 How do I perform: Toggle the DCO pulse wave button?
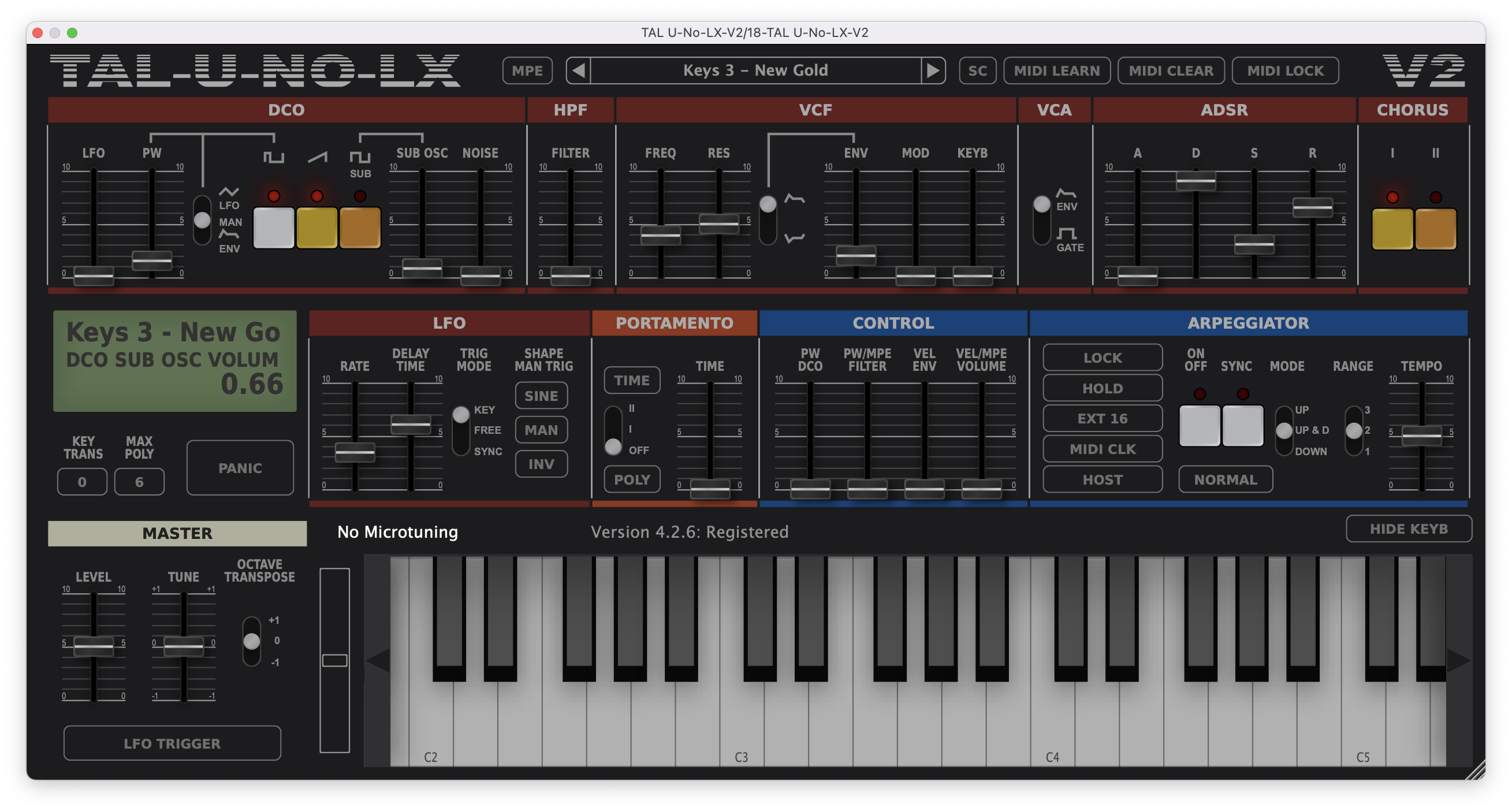click(274, 227)
